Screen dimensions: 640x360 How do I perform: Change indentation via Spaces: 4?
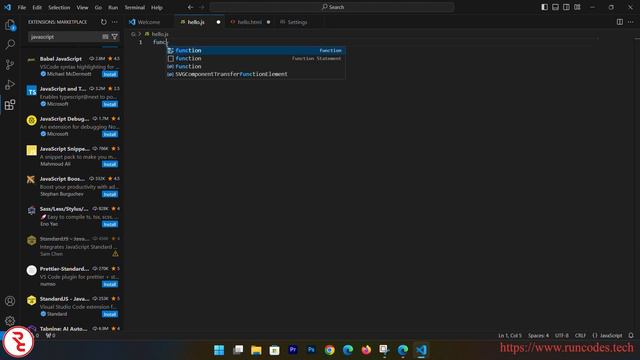[538, 336]
